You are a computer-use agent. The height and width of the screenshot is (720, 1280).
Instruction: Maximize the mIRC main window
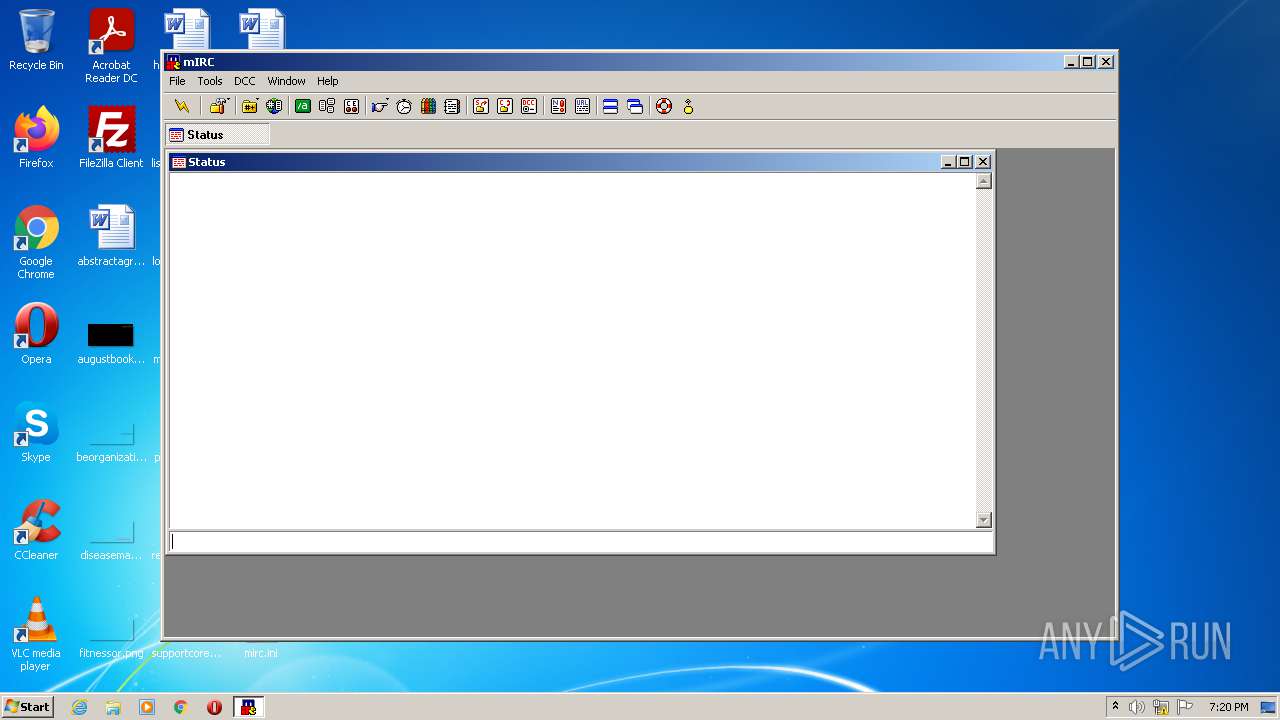[x=1088, y=62]
